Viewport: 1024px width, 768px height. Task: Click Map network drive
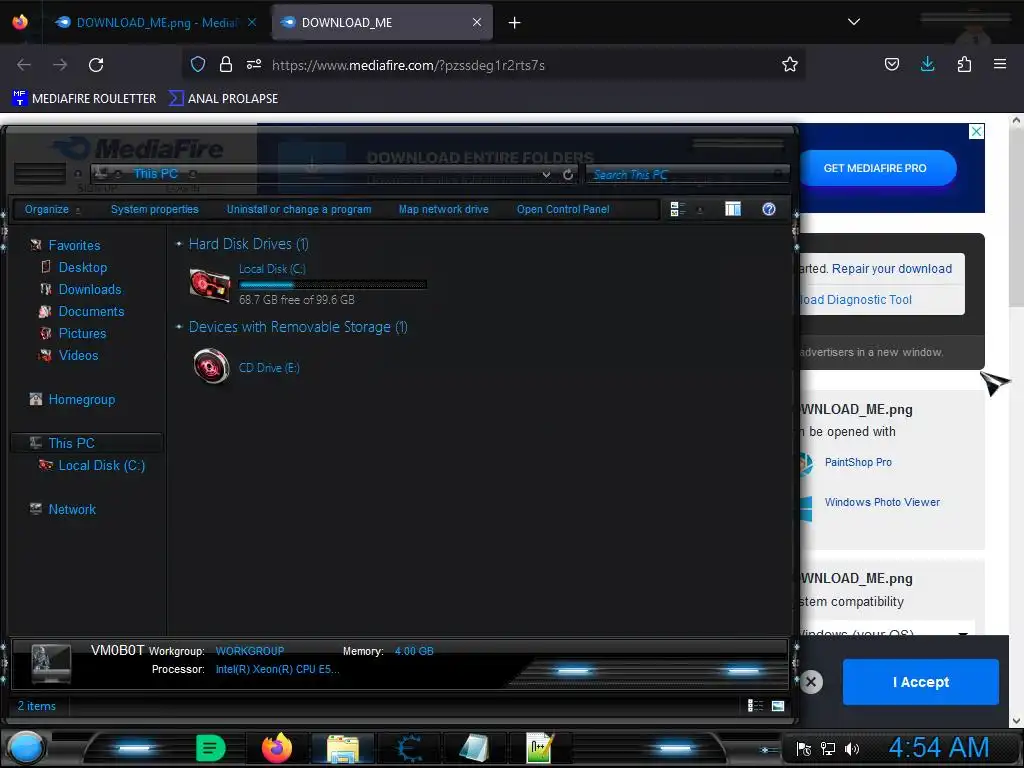click(443, 210)
